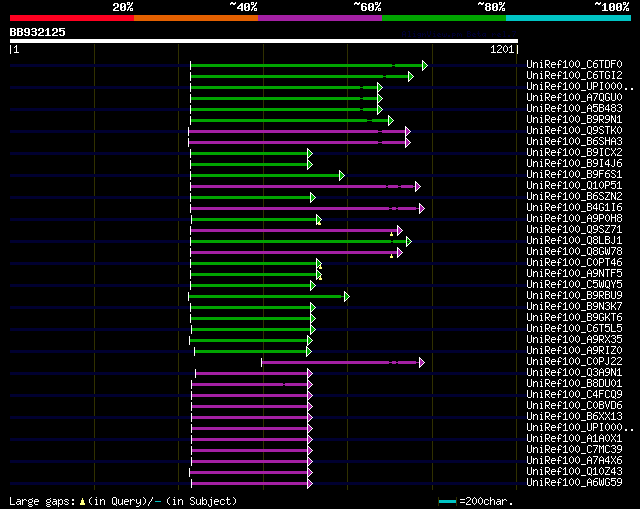Select the label UniRef100_C6T5L5
This screenshot has width=640, height=509.
[x=574, y=329]
